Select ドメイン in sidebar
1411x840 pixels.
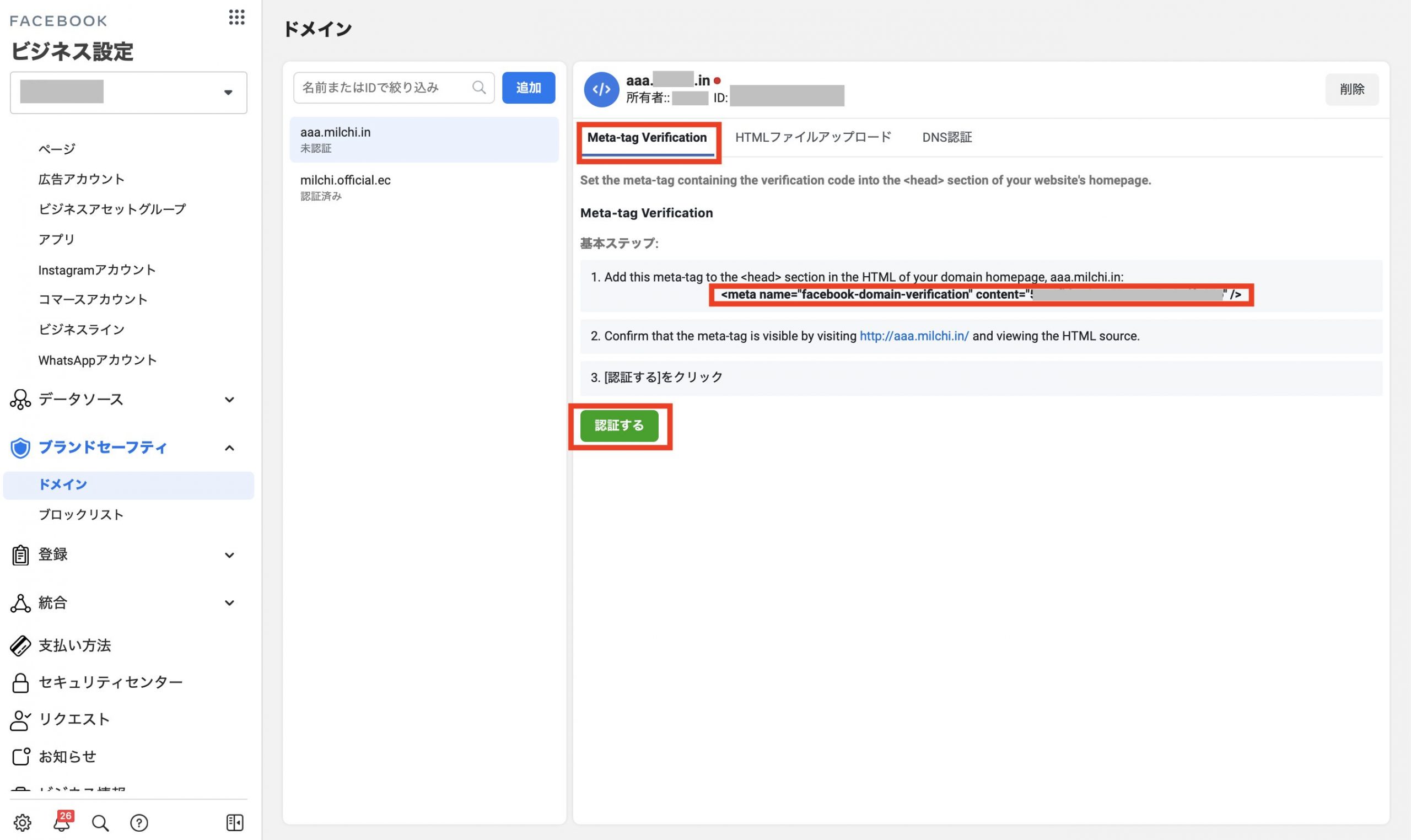tap(128, 485)
